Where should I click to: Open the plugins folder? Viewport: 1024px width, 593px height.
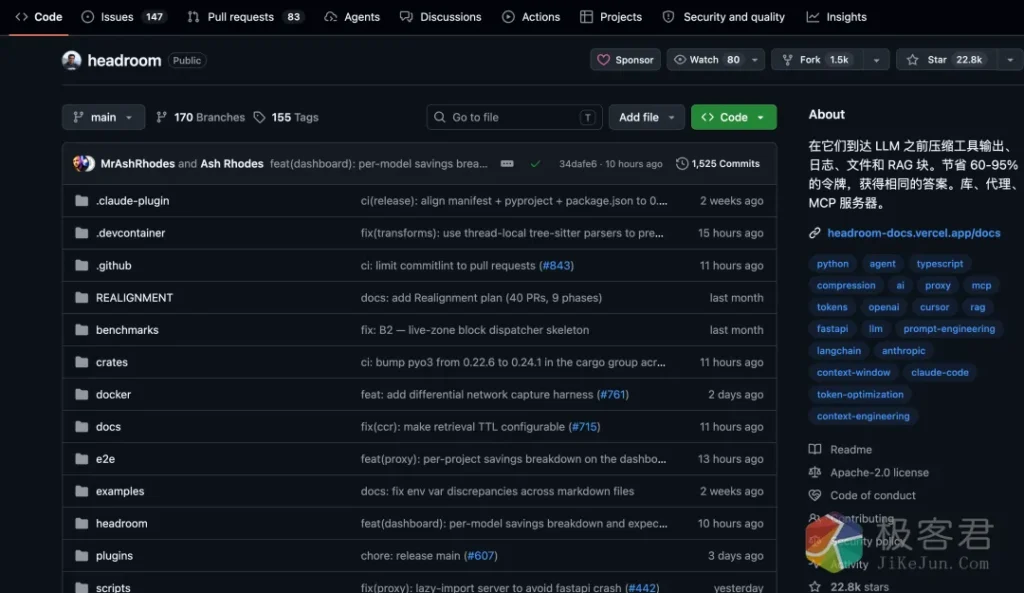tap(114, 556)
